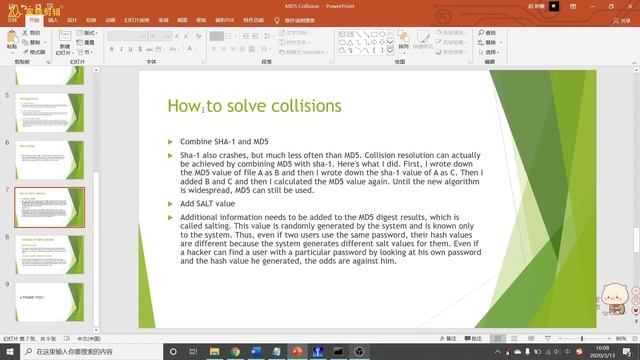This screenshot has width=640, height=360.
Task: Select slide 8 thumbnail
Action: (x=50, y=254)
